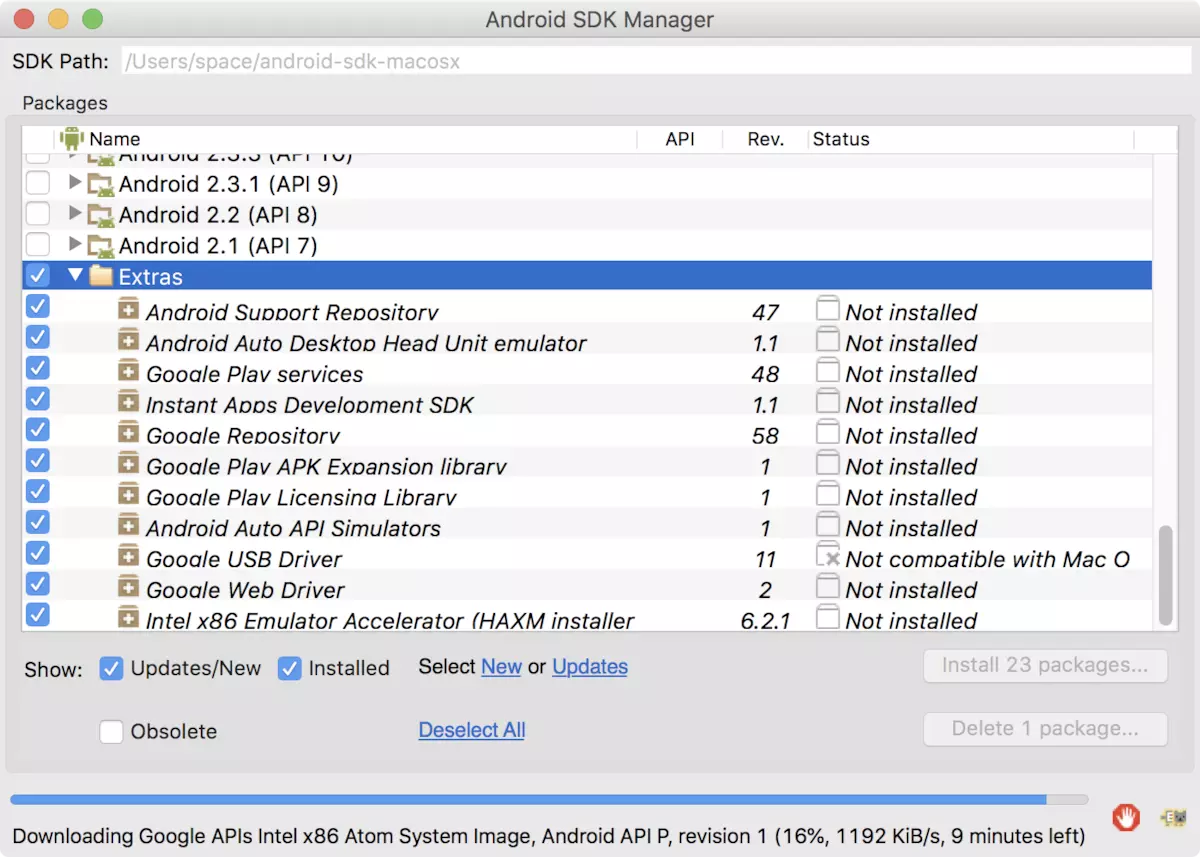Click the Android Auto Desktop Head Unit package icon
Viewport: 1200px width, 857px height.
coord(128,340)
